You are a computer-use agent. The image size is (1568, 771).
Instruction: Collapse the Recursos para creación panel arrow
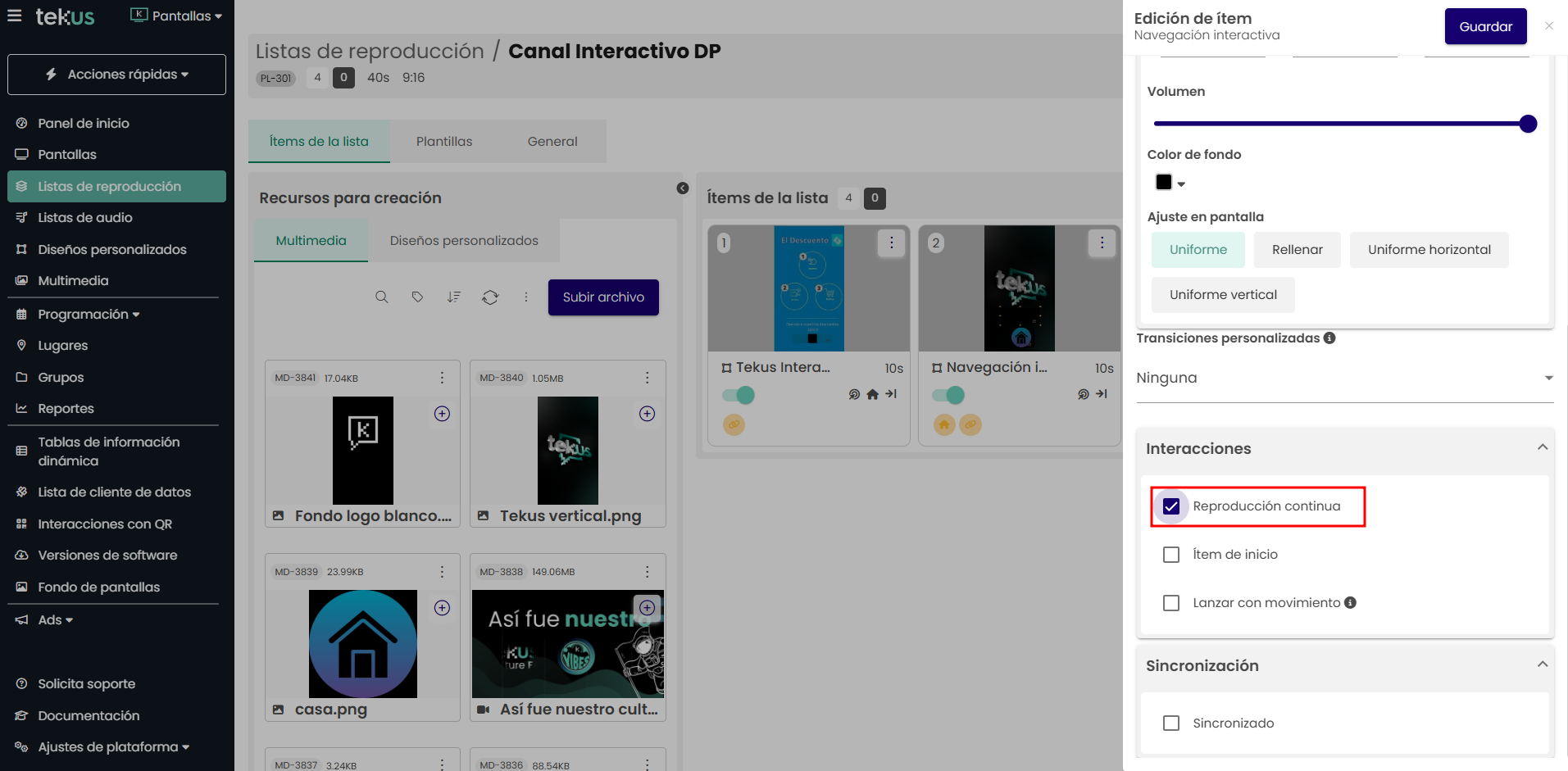(x=682, y=188)
